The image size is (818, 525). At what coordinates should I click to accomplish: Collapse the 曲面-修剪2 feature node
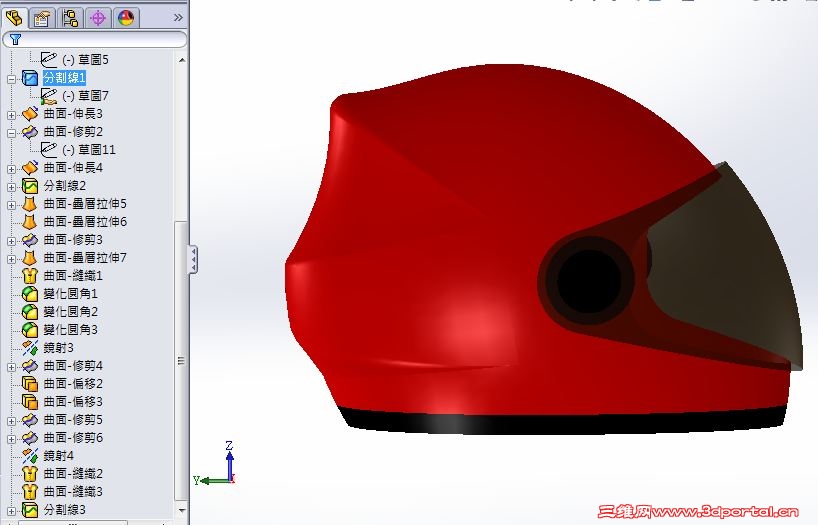pyautogui.click(x=11, y=133)
